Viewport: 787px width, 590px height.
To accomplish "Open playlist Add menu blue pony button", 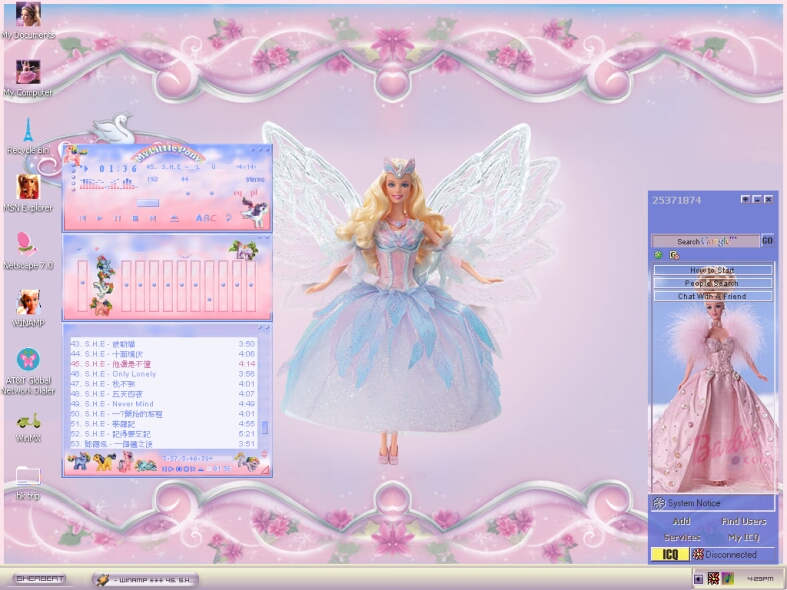I will tap(79, 462).
